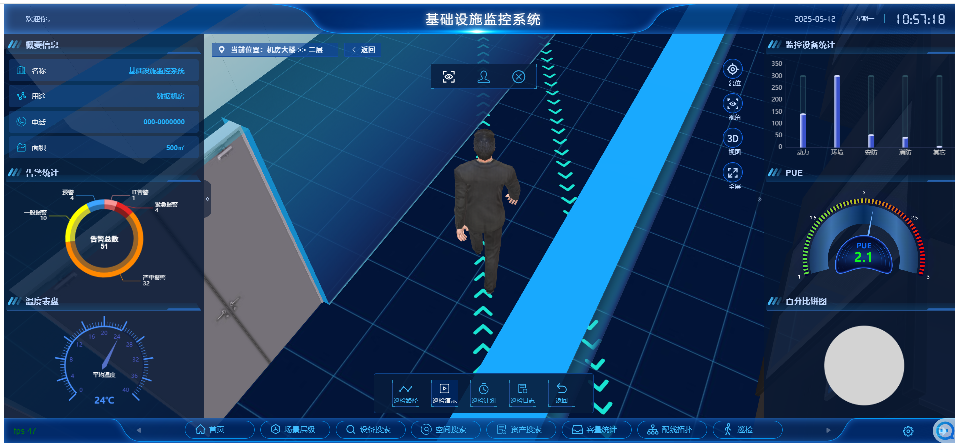
Task: Click the first bar in the device statistics chart
Action: point(803,130)
